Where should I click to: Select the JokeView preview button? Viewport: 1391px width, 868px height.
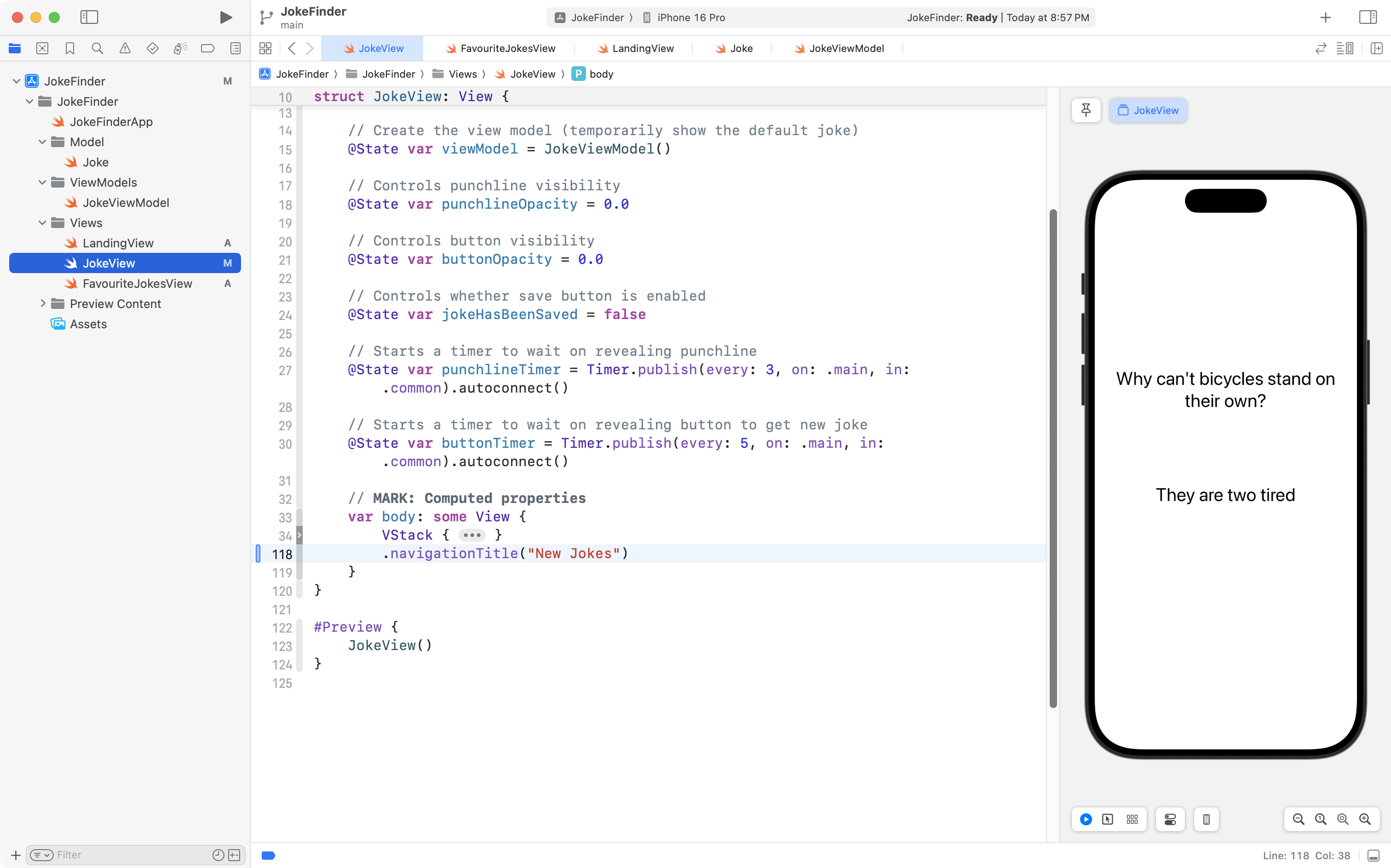pos(1148,110)
